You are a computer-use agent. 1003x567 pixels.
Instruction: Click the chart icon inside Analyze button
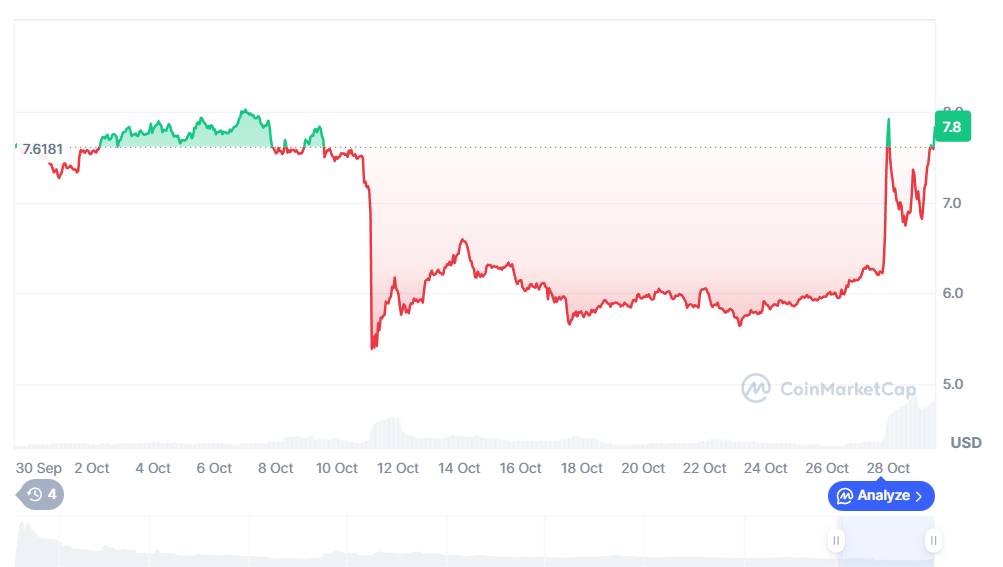coord(845,495)
